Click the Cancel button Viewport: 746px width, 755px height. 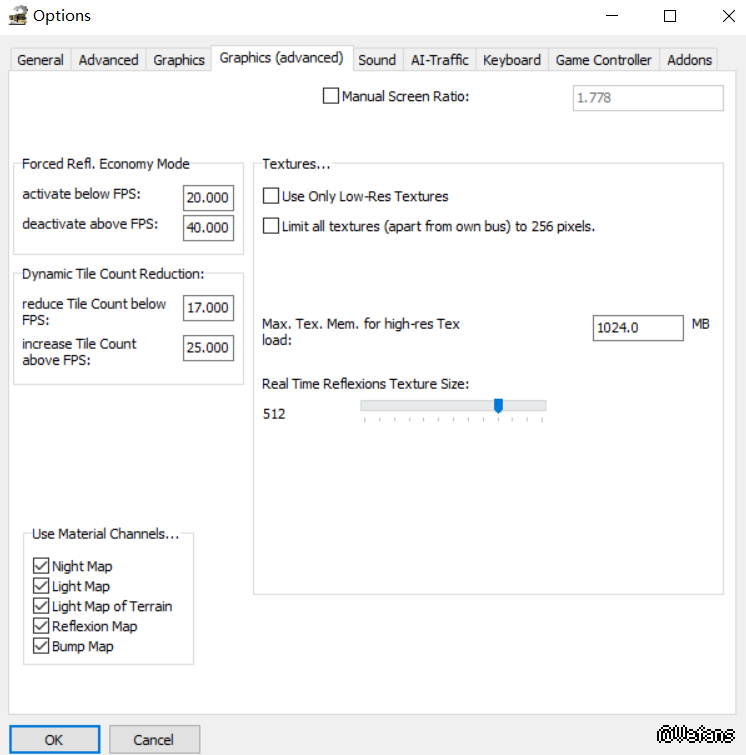[x=154, y=740]
